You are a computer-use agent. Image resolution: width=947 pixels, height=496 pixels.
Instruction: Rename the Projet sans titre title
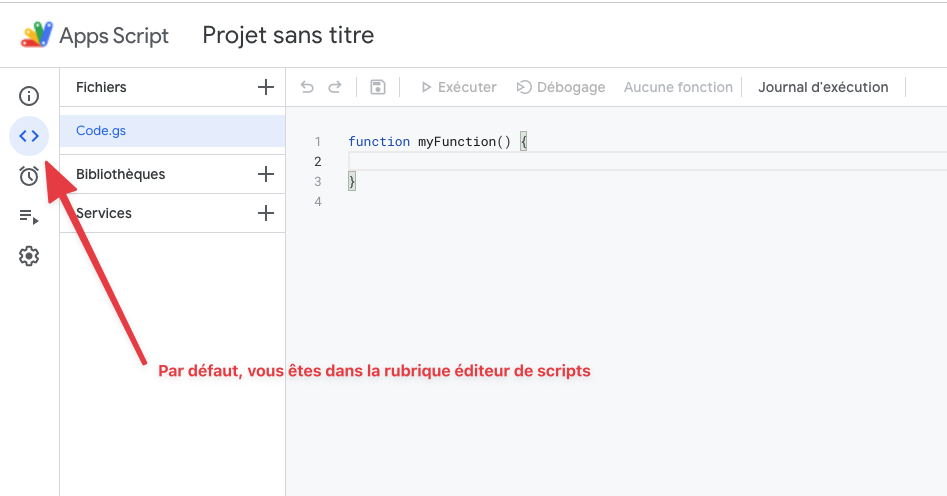pyautogui.click(x=288, y=35)
